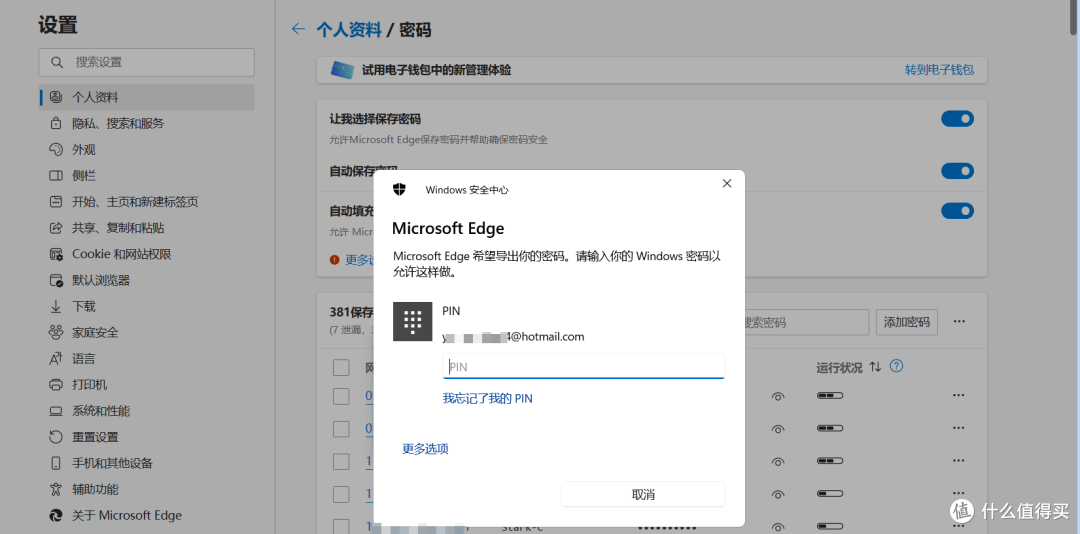
Task: Open 辅助功能 settings
Action: 147,489
